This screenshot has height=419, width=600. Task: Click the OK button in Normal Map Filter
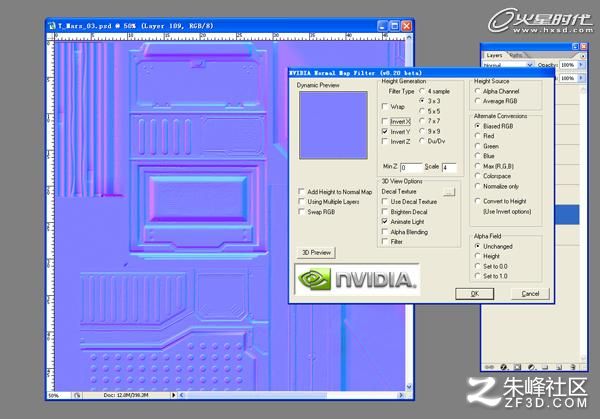474,294
